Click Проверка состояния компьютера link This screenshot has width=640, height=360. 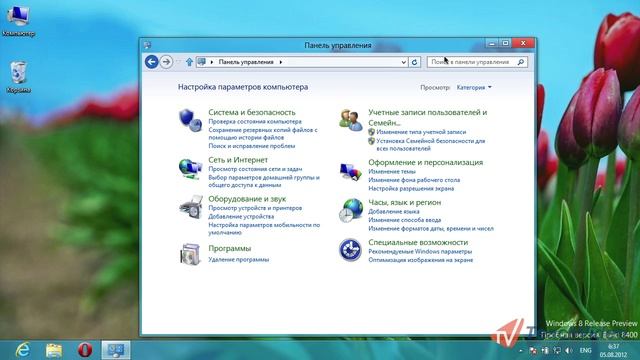[255, 122]
